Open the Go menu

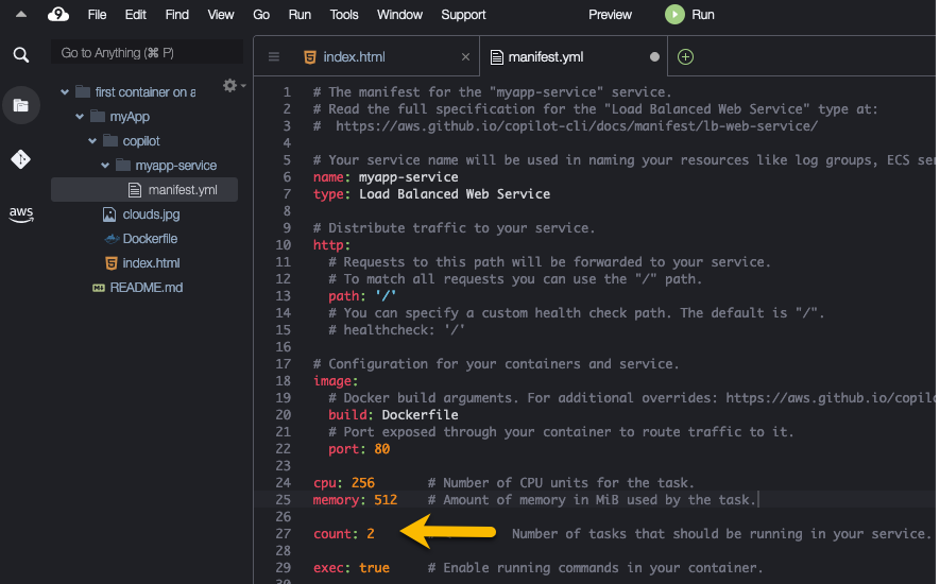click(261, 14)
